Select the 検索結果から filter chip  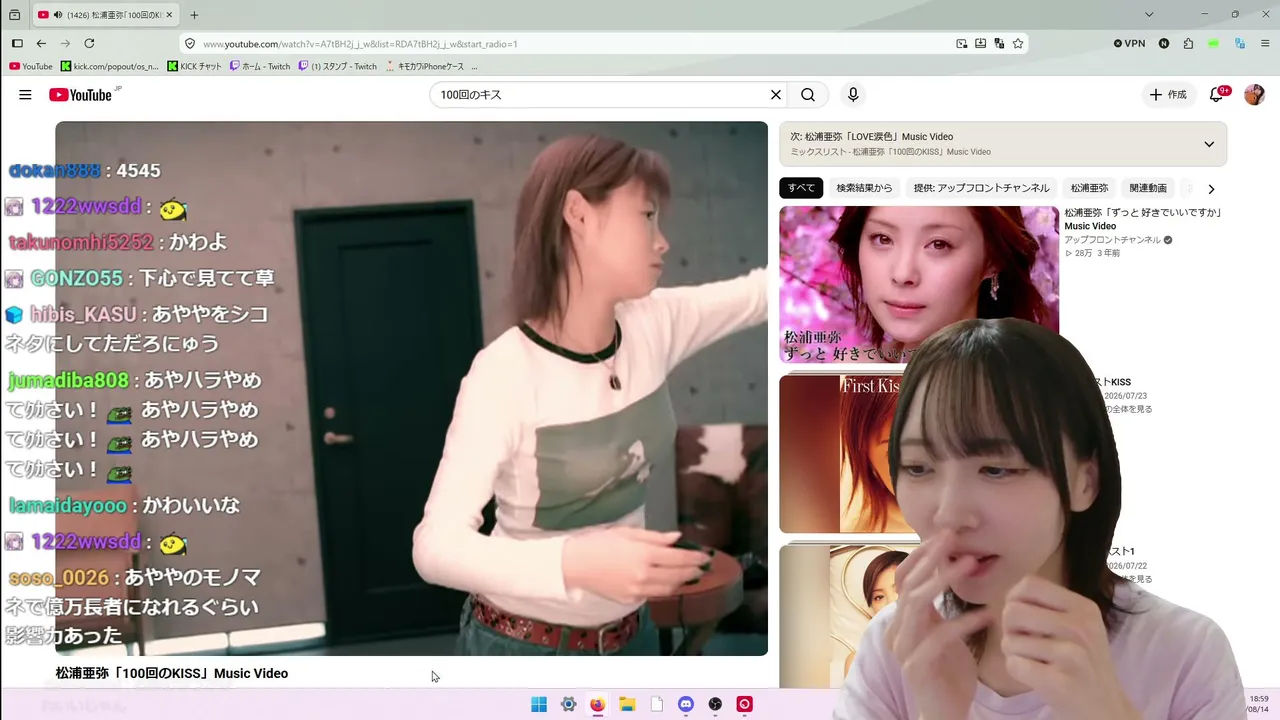click(x=865, y=188)
